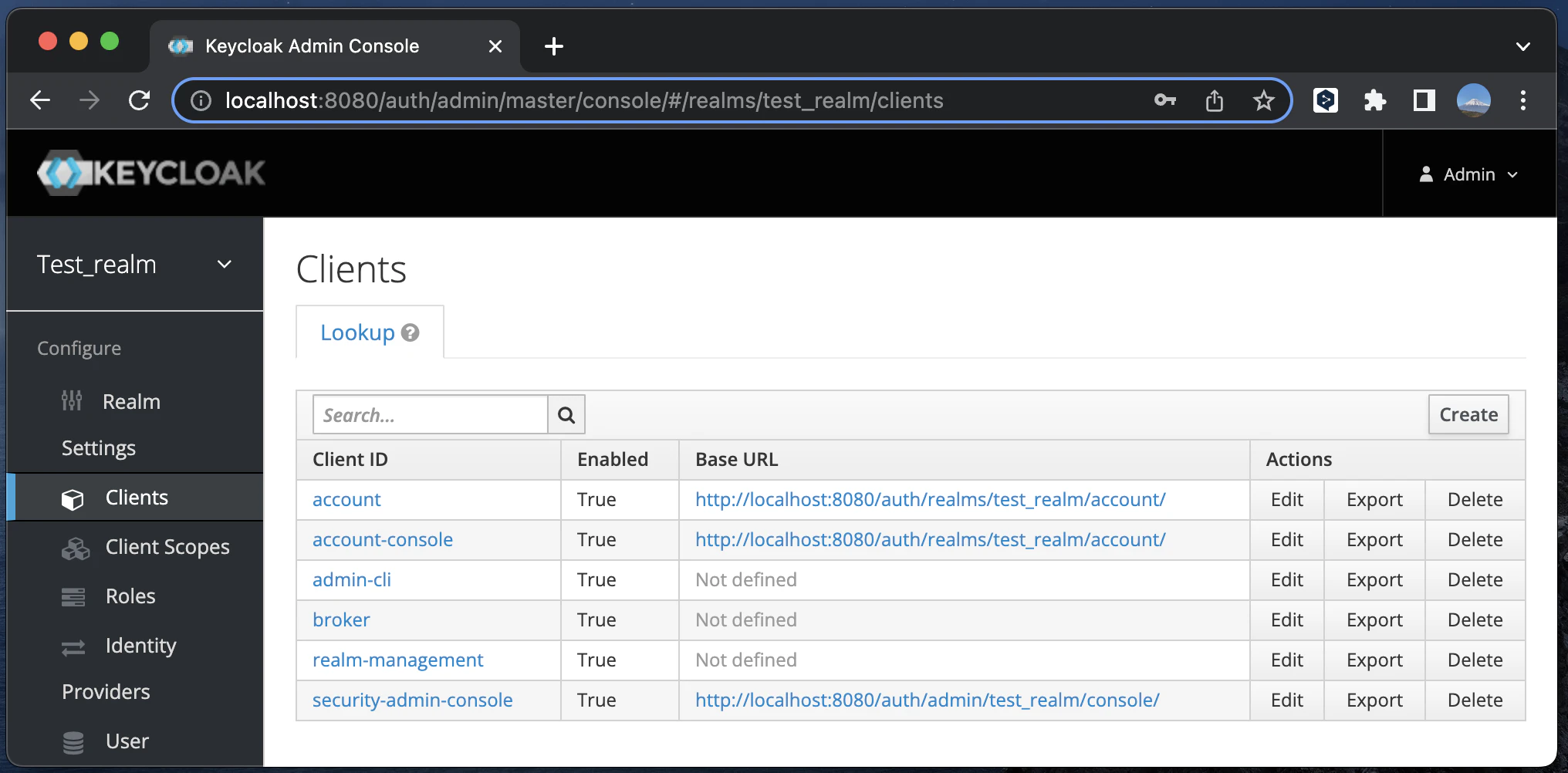Expand the Test_realm realm selector
The width and height of the screenshot is (1568, 773).
[135, 265]
